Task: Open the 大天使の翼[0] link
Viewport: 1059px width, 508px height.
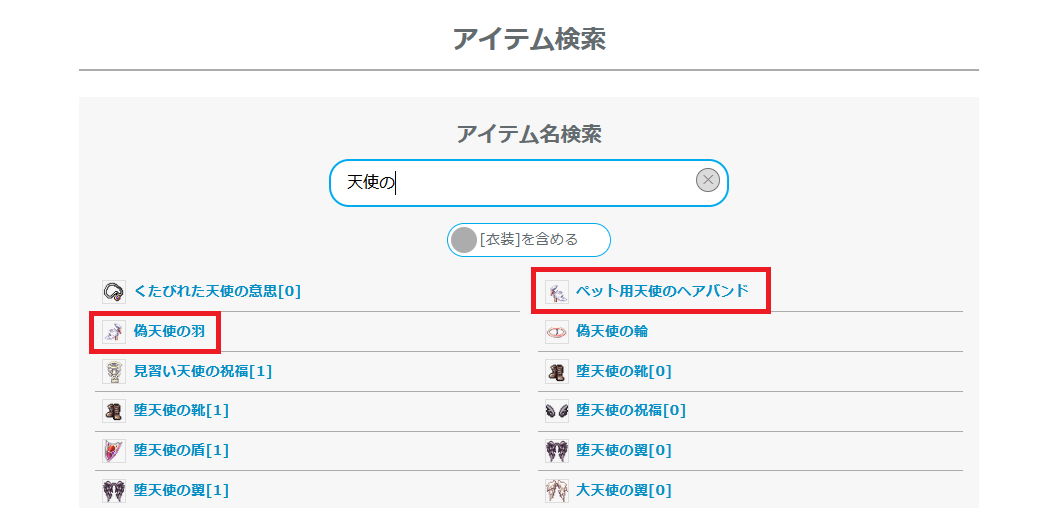Action: tap(623, 490)
